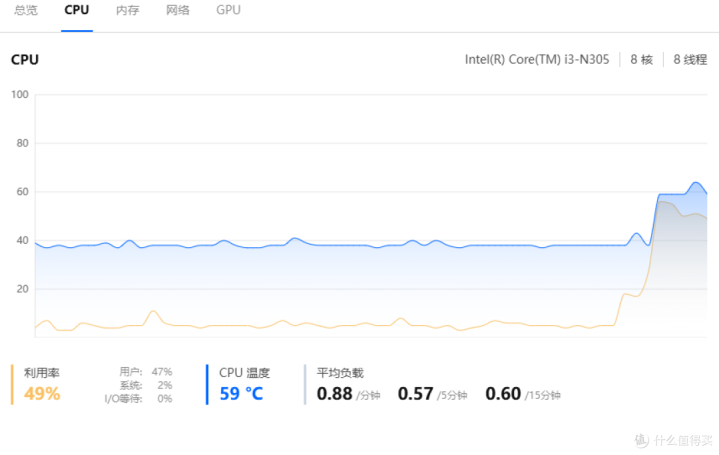Screen dimensions: 719x455
Task: Click the Intel Core i3-N305 processor label
Action: [537, 59]
